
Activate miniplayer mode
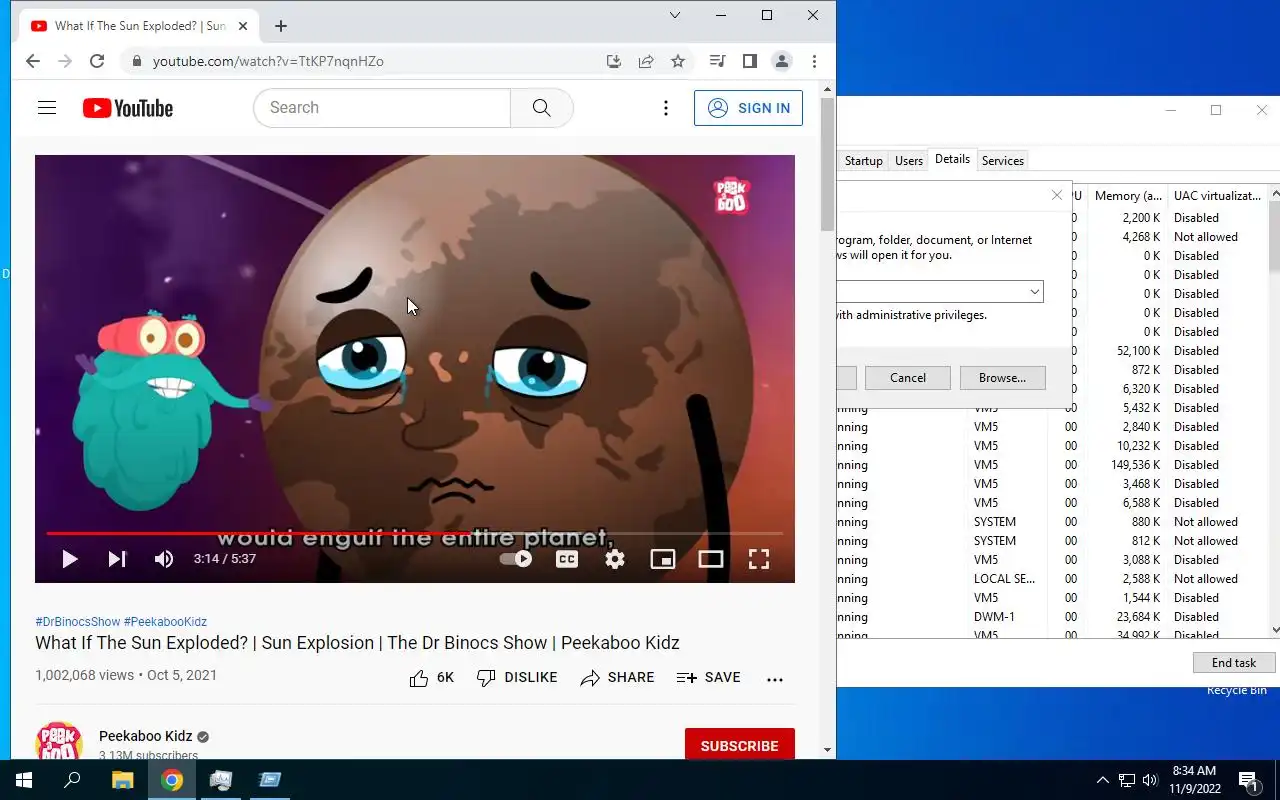(x=663, y=559)
